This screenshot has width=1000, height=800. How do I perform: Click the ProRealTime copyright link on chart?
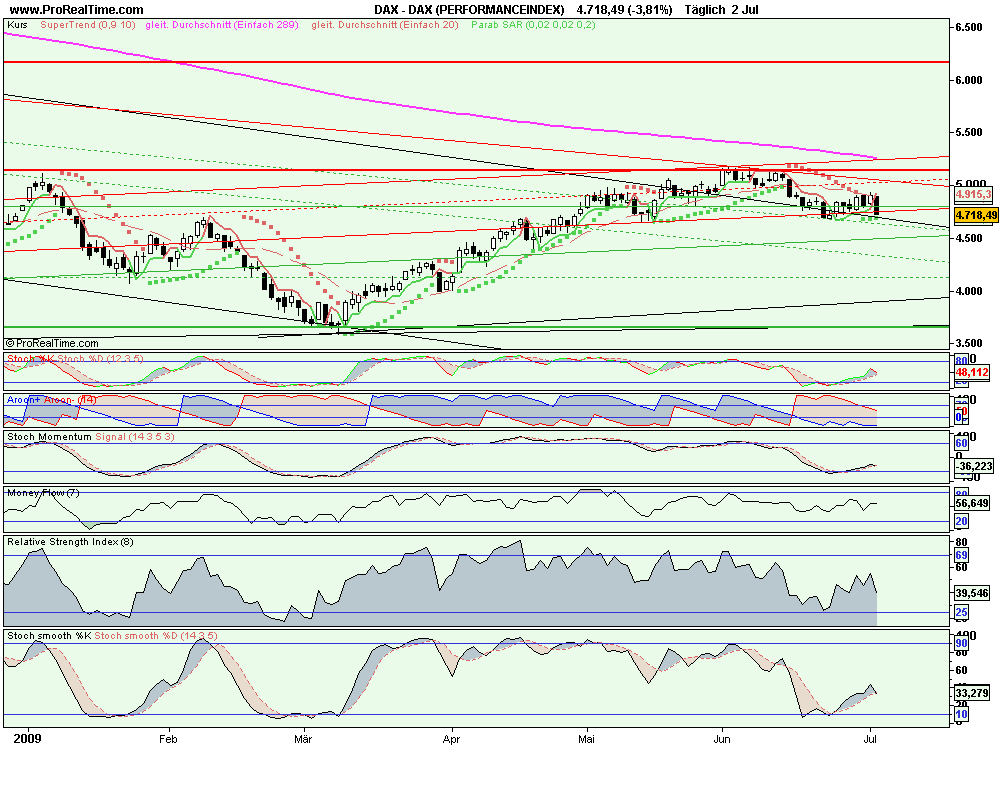point(50,341)
